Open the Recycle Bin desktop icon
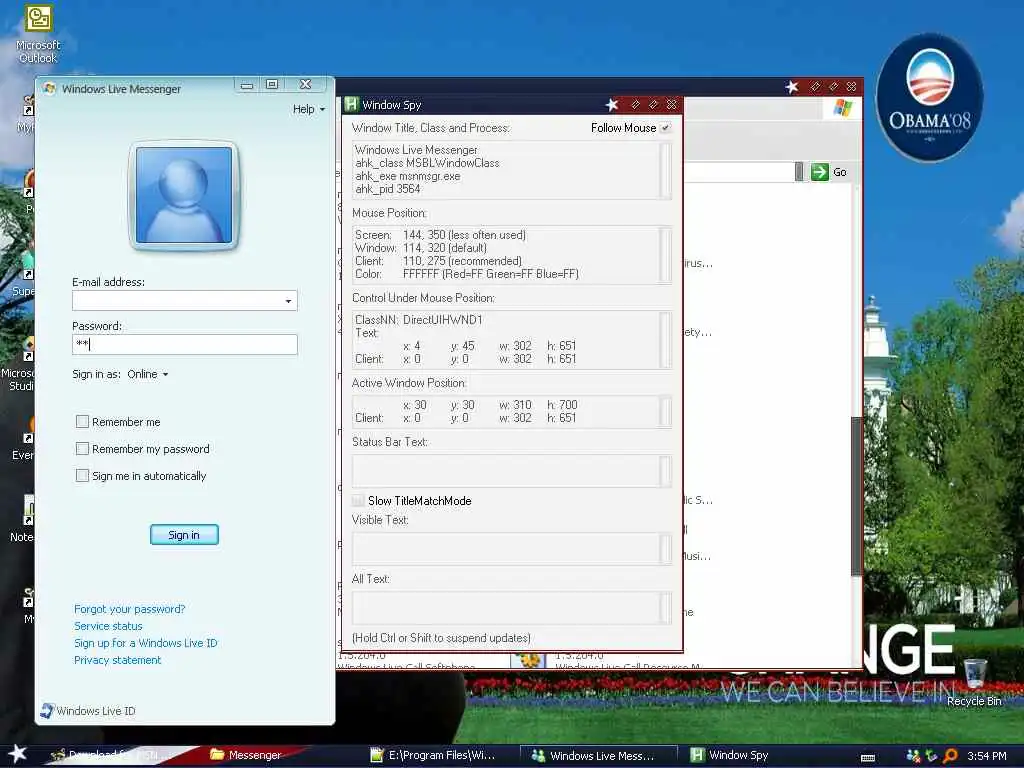Viewport: 1024px width, 768px height. [x=974, y=682]
